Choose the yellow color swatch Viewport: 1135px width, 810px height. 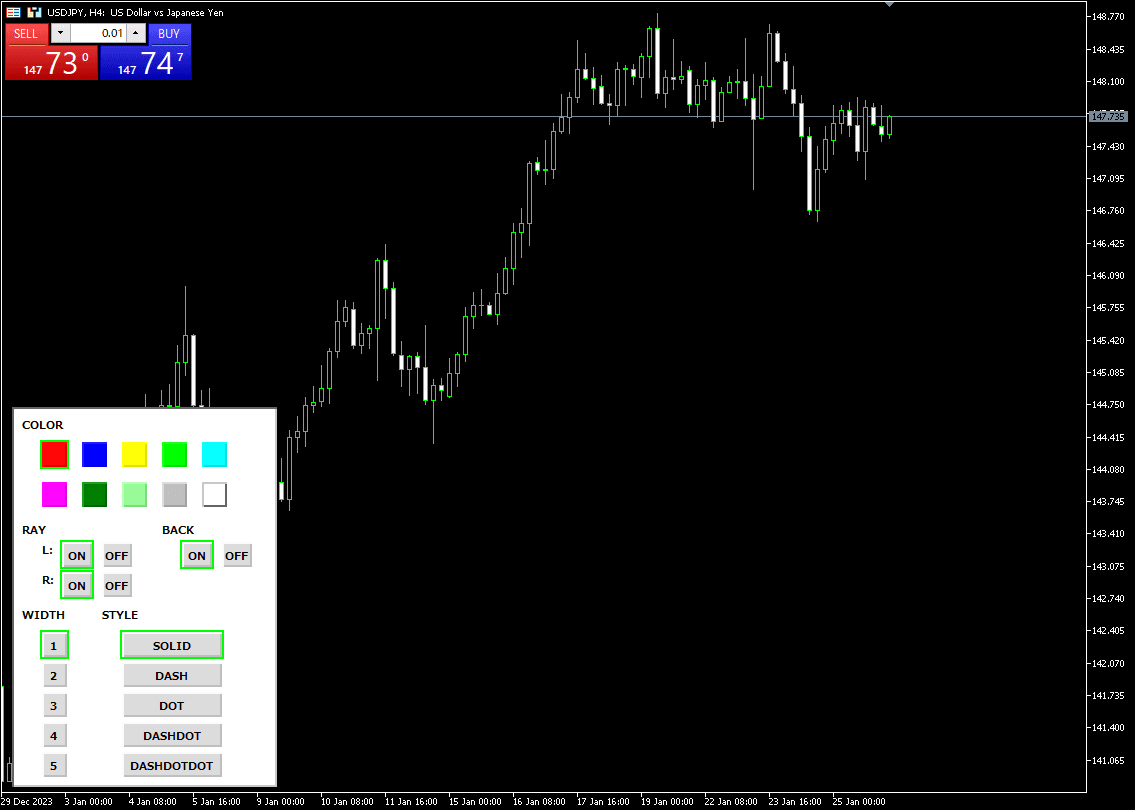coord(134,454)
